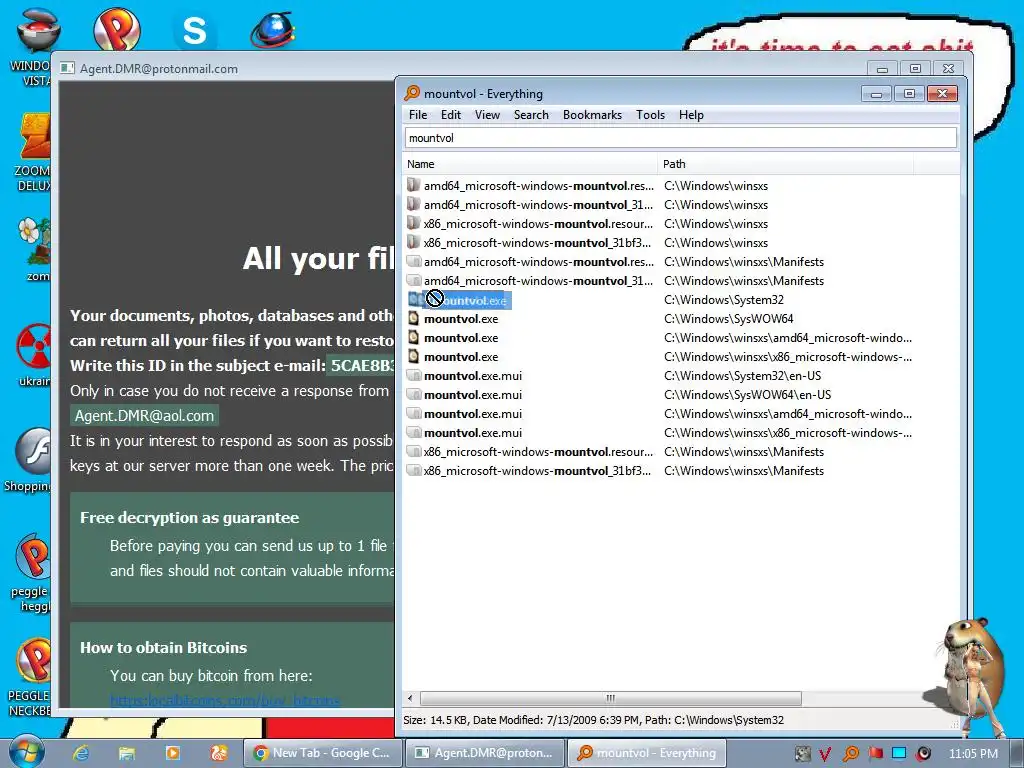The height and width of the screenshot is (768, 1024).
Task: Maximize the Agent.DMR@protonmail.com window
Action: point(915,69)
